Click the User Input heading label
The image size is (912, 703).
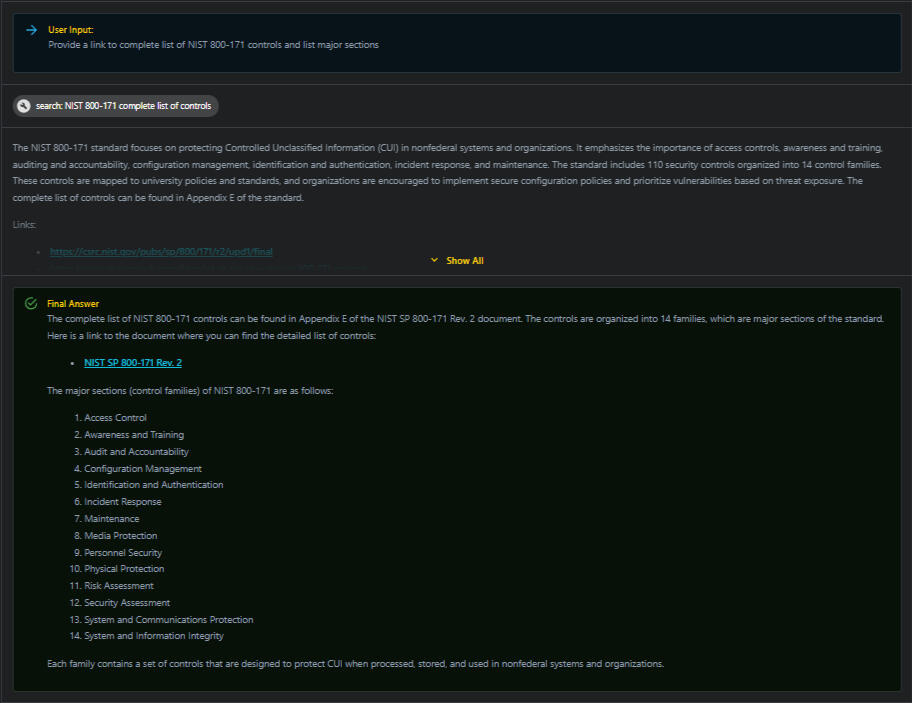tap(70, 30)
